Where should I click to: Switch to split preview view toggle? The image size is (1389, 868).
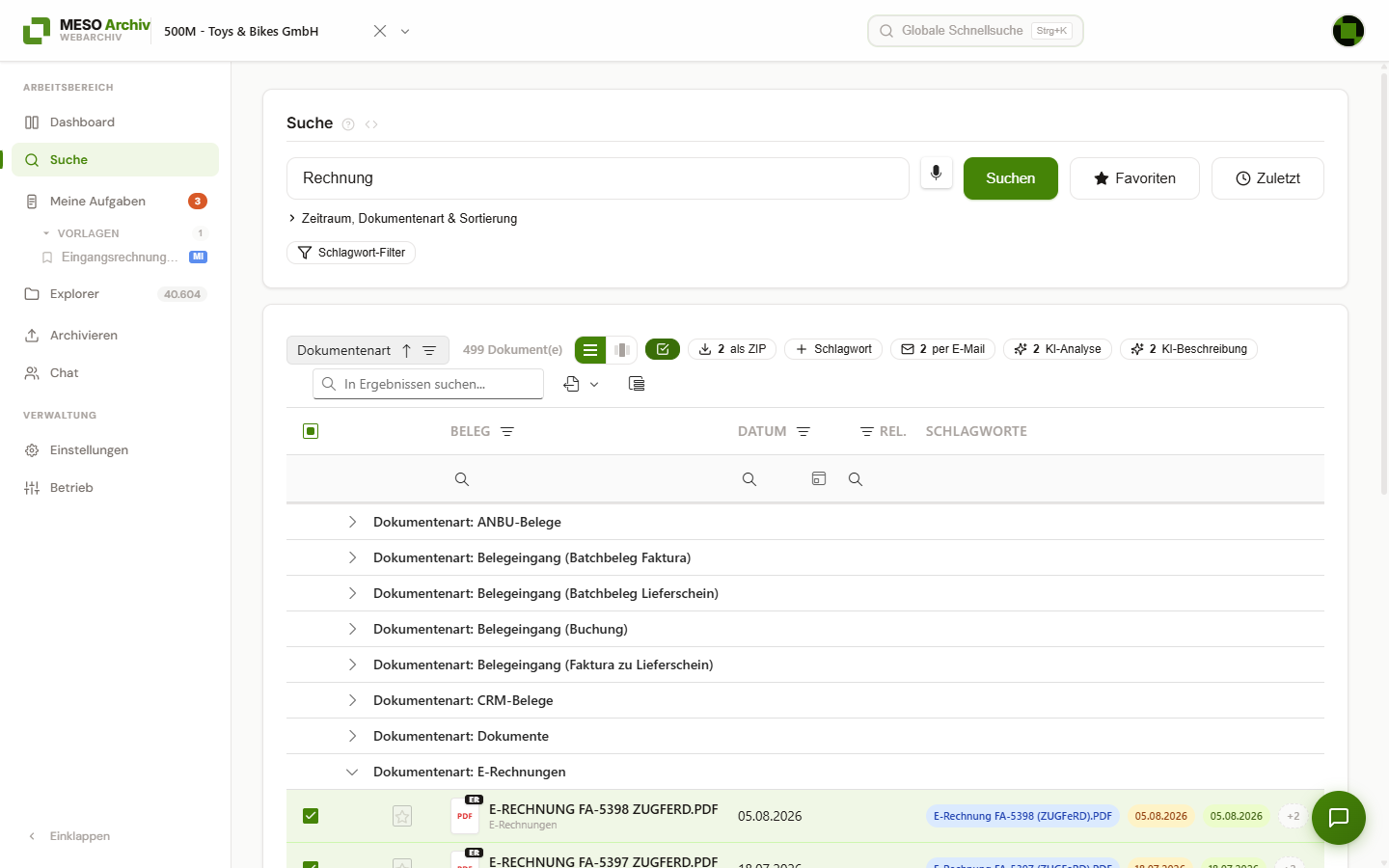(x=622, y=350)
